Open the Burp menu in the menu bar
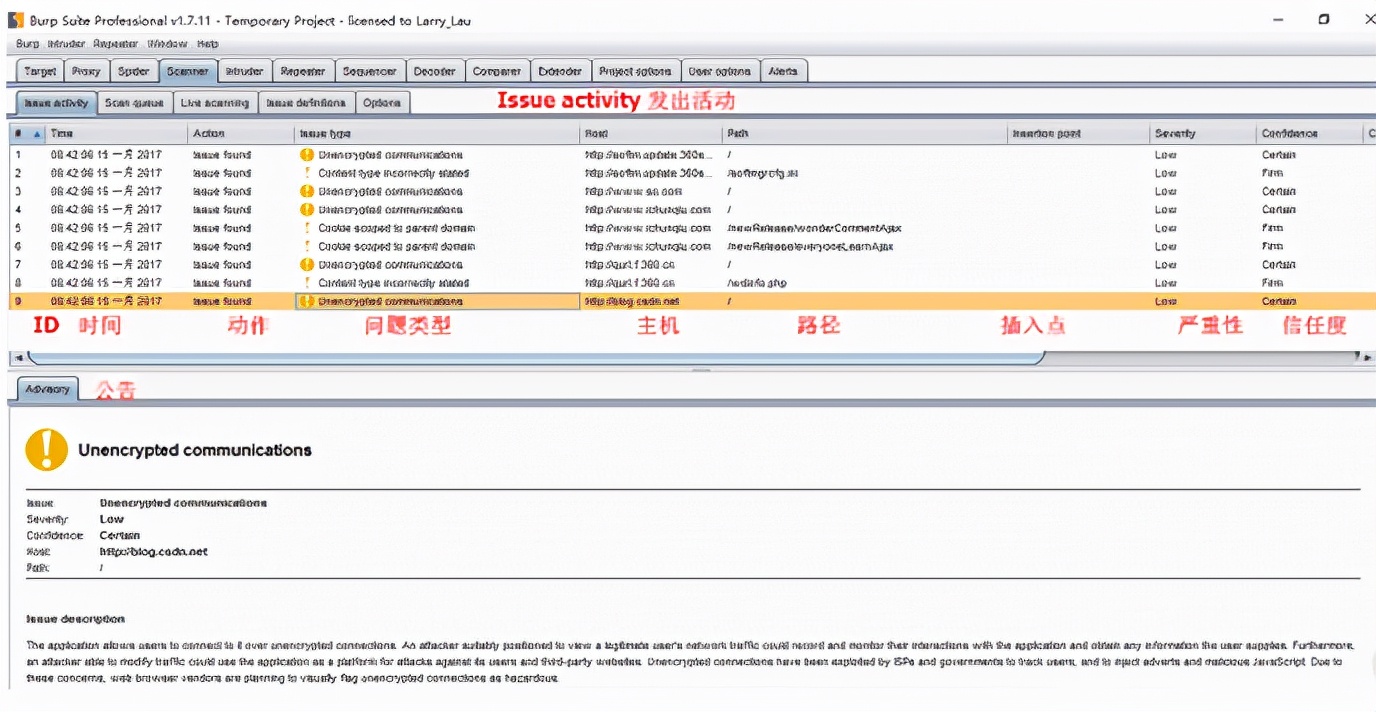1376x712 pixels. pos(27,44)
